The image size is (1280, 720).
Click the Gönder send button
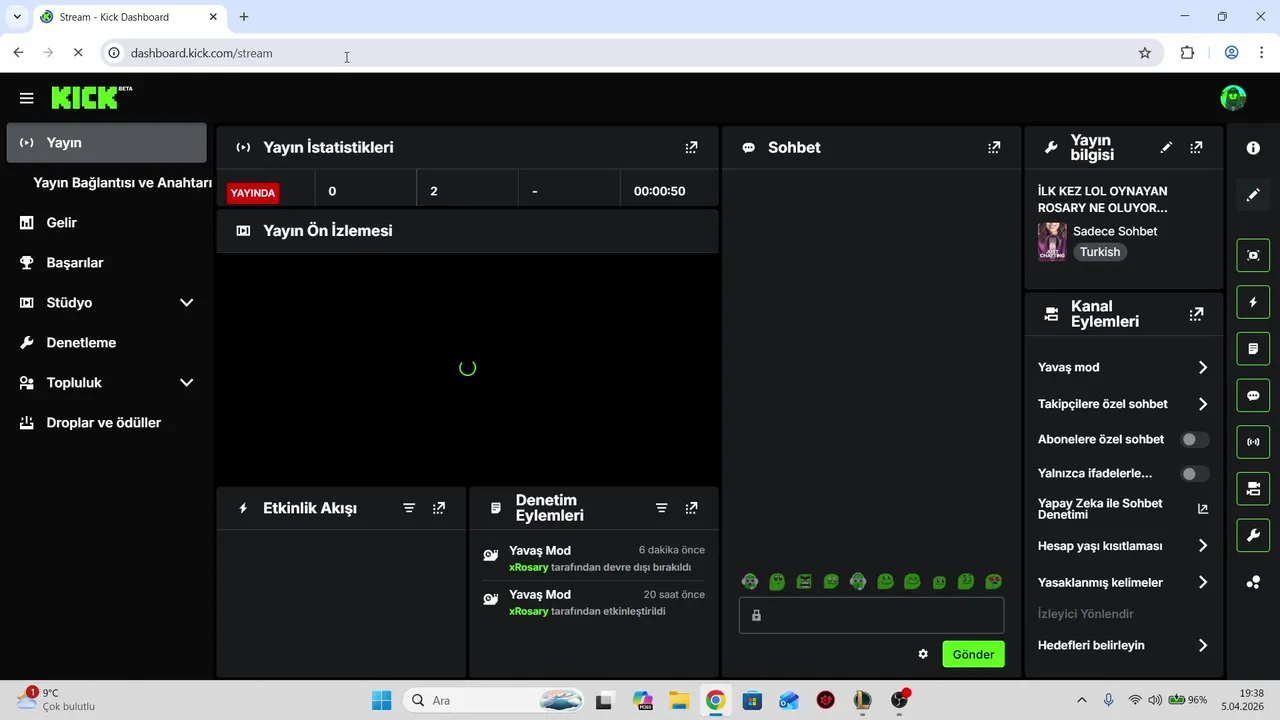(x=973, y=654)
